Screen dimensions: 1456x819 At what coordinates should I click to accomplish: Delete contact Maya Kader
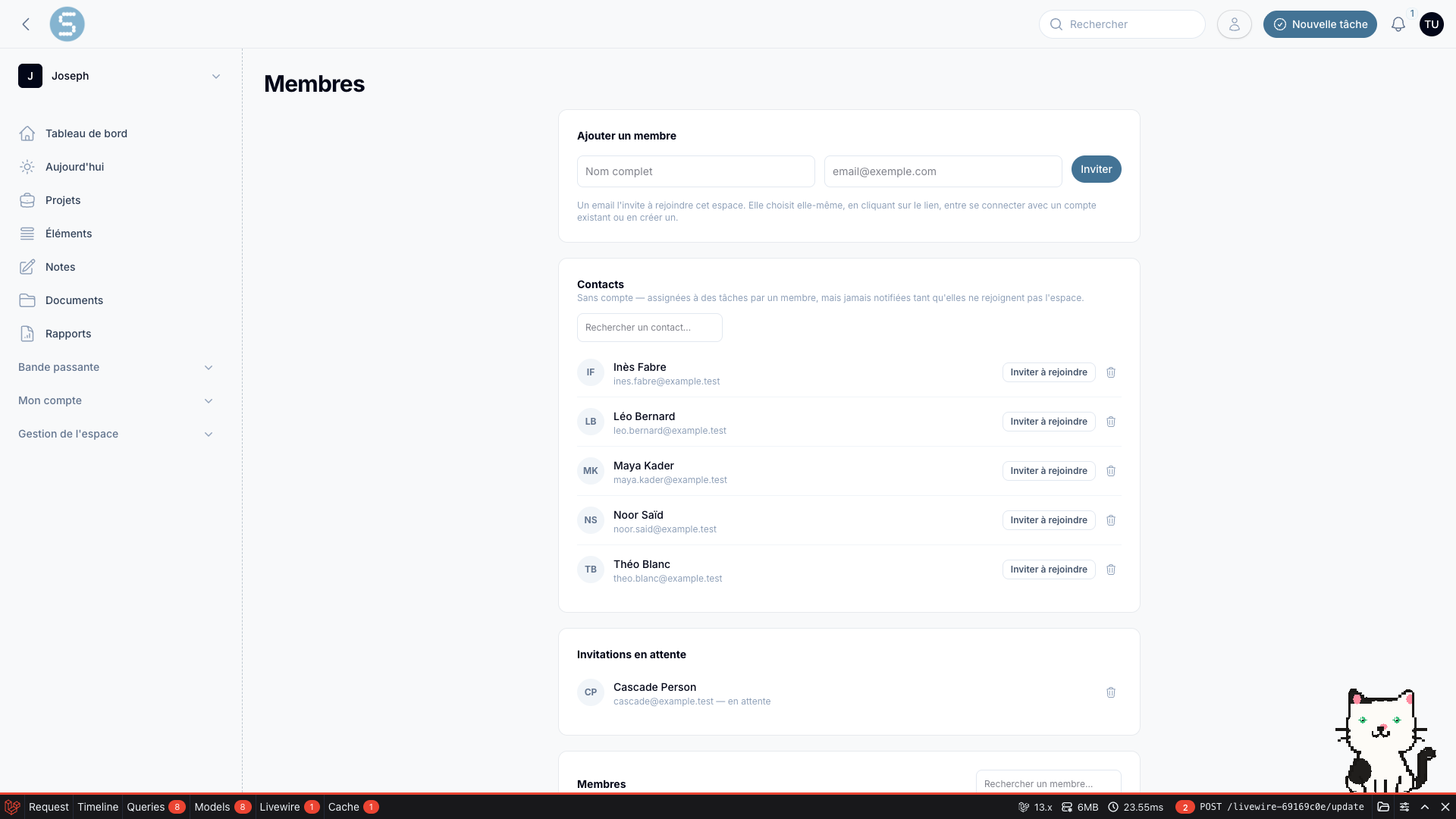[1110, 471]
